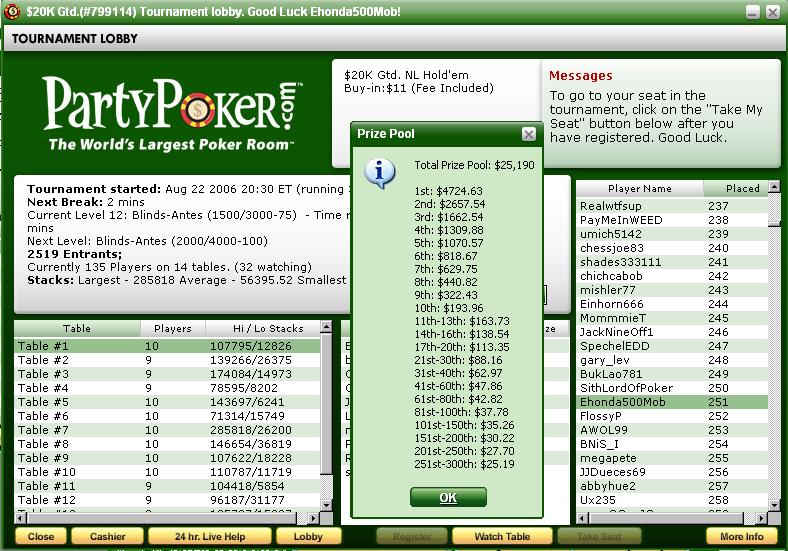This screenshot has height=551, width=788.
Task: Click left arrow of player list horizontal scrollbar
Action: tap(582, 518)
